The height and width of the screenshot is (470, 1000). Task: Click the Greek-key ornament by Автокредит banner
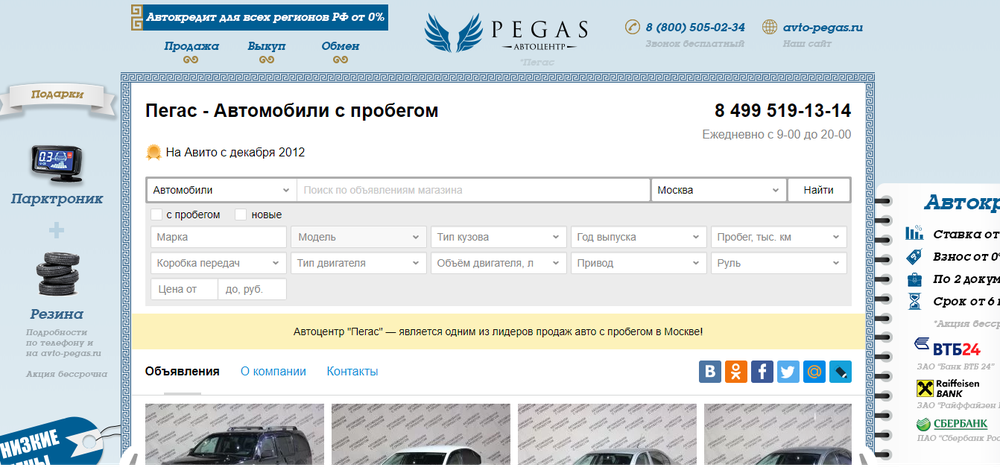pos(136,18)
